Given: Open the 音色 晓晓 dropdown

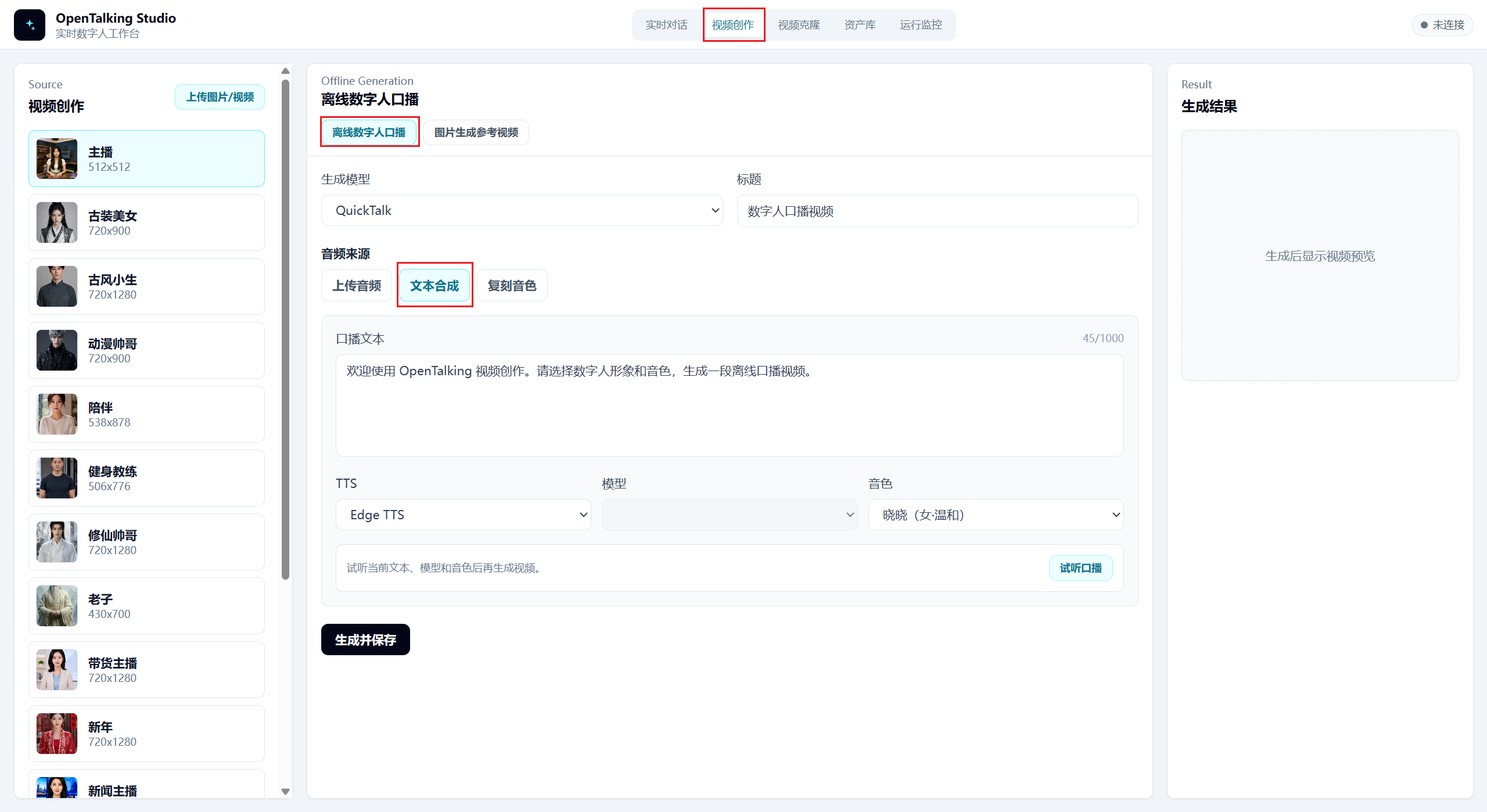Looking at the screenshot, I should [996, 515].
